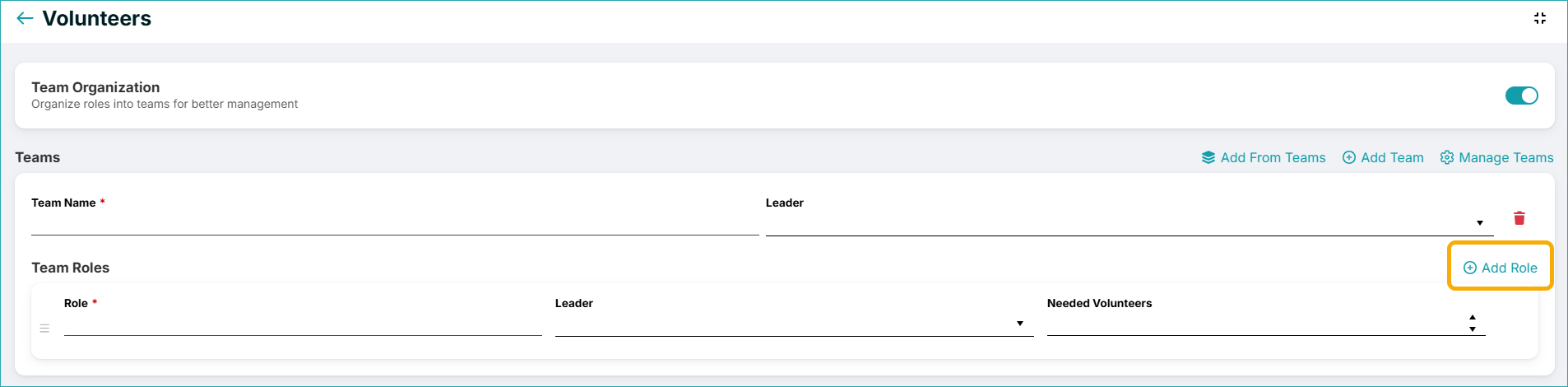Screen dimensions: 1568x387
Task: Click the plus circle icon beside Add Team
Action: 1349,157
